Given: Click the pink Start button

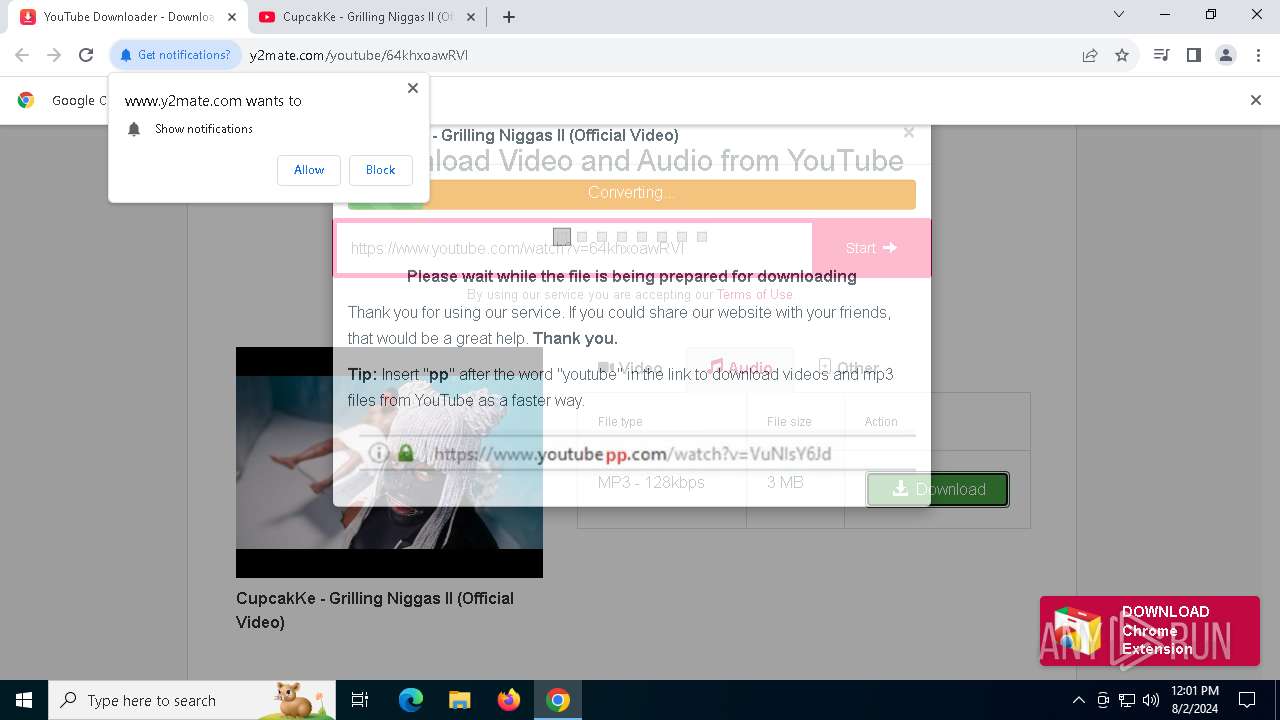Looking at the screenshot, I should (871, 248).
